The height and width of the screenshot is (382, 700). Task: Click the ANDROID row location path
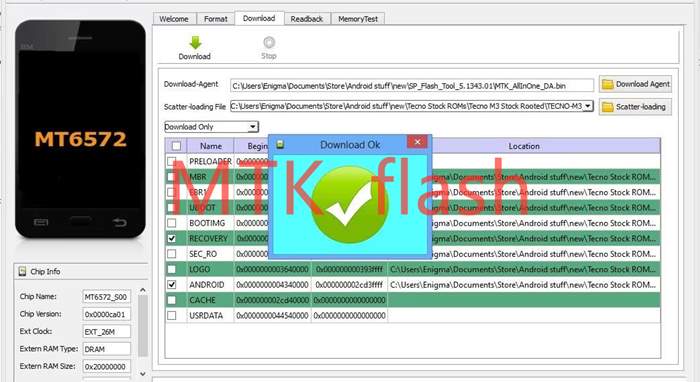(x=523, y=285)
